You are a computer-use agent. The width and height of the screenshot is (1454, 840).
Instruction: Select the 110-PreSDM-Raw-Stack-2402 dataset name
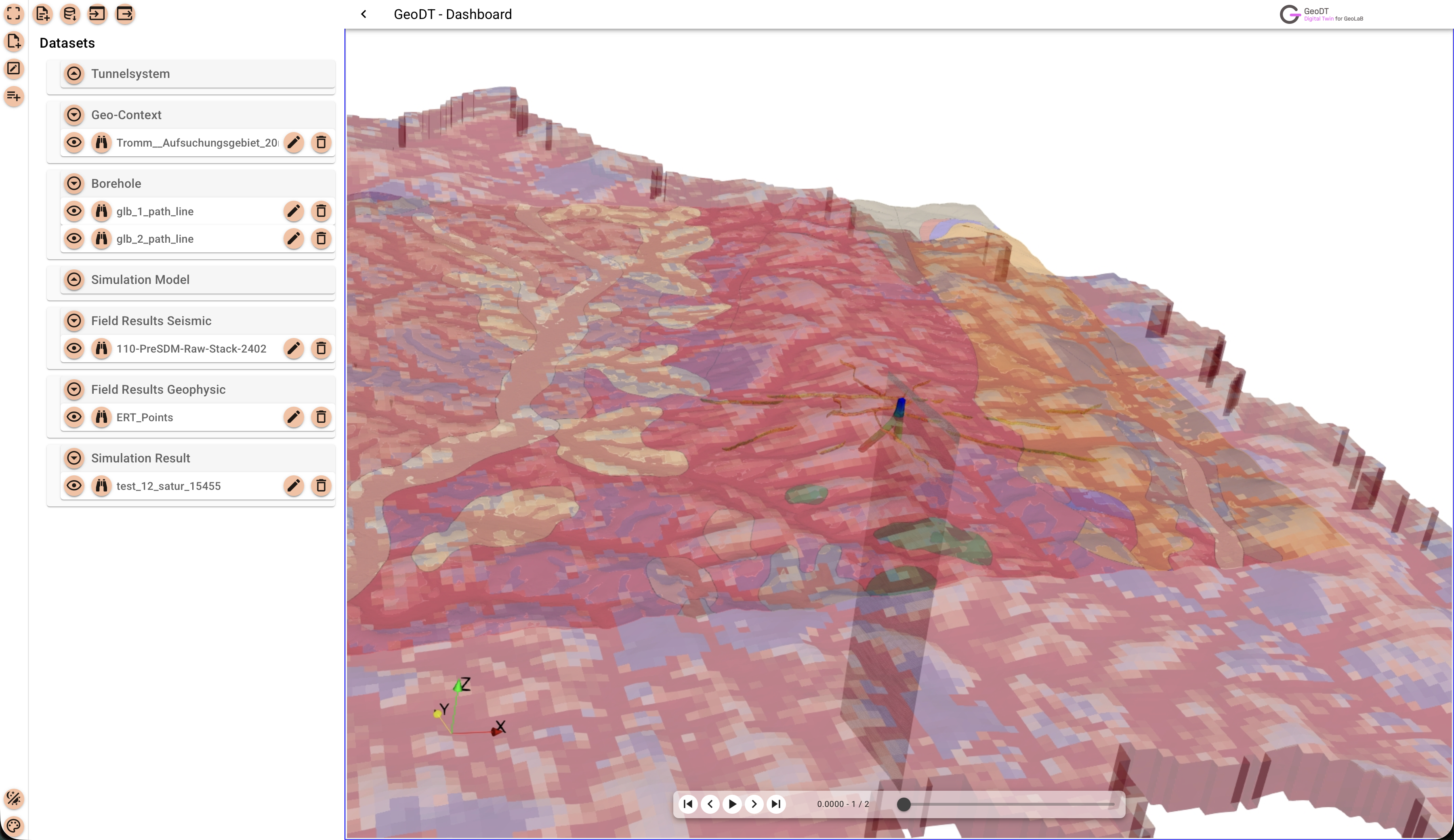(x=191, y=349)
